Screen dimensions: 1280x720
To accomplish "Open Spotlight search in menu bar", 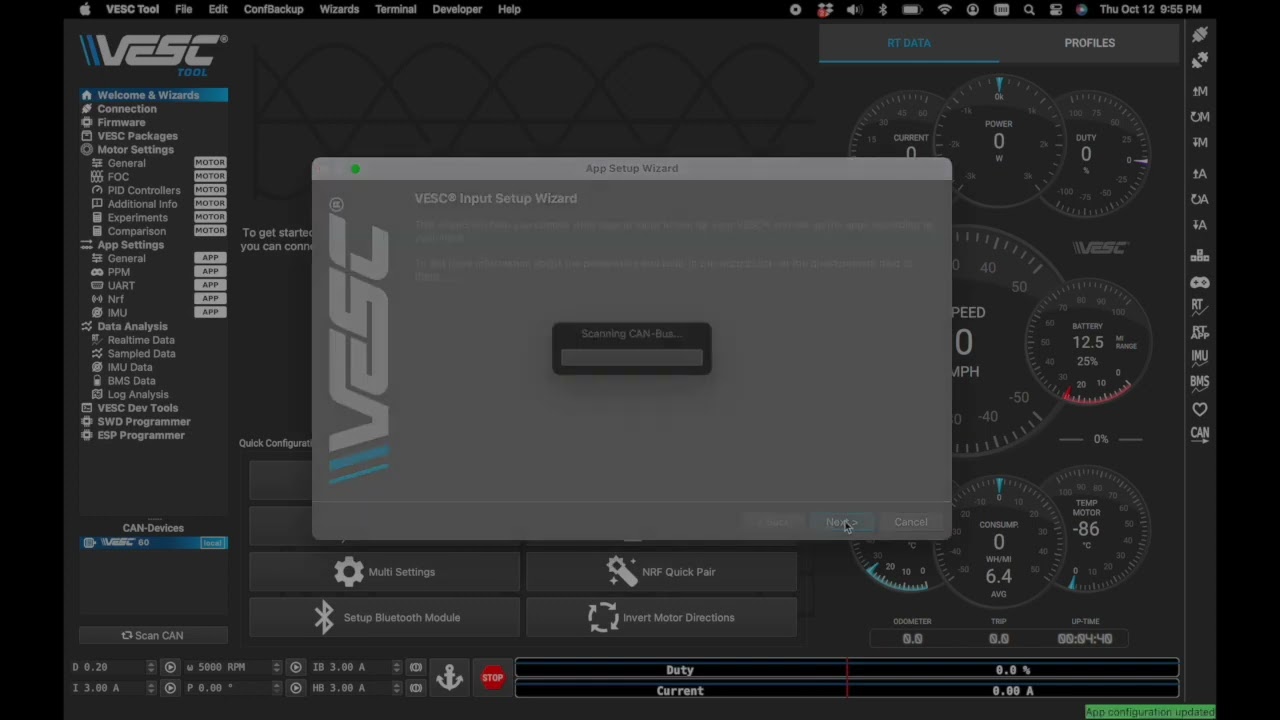I will [x=1029, y=9].
